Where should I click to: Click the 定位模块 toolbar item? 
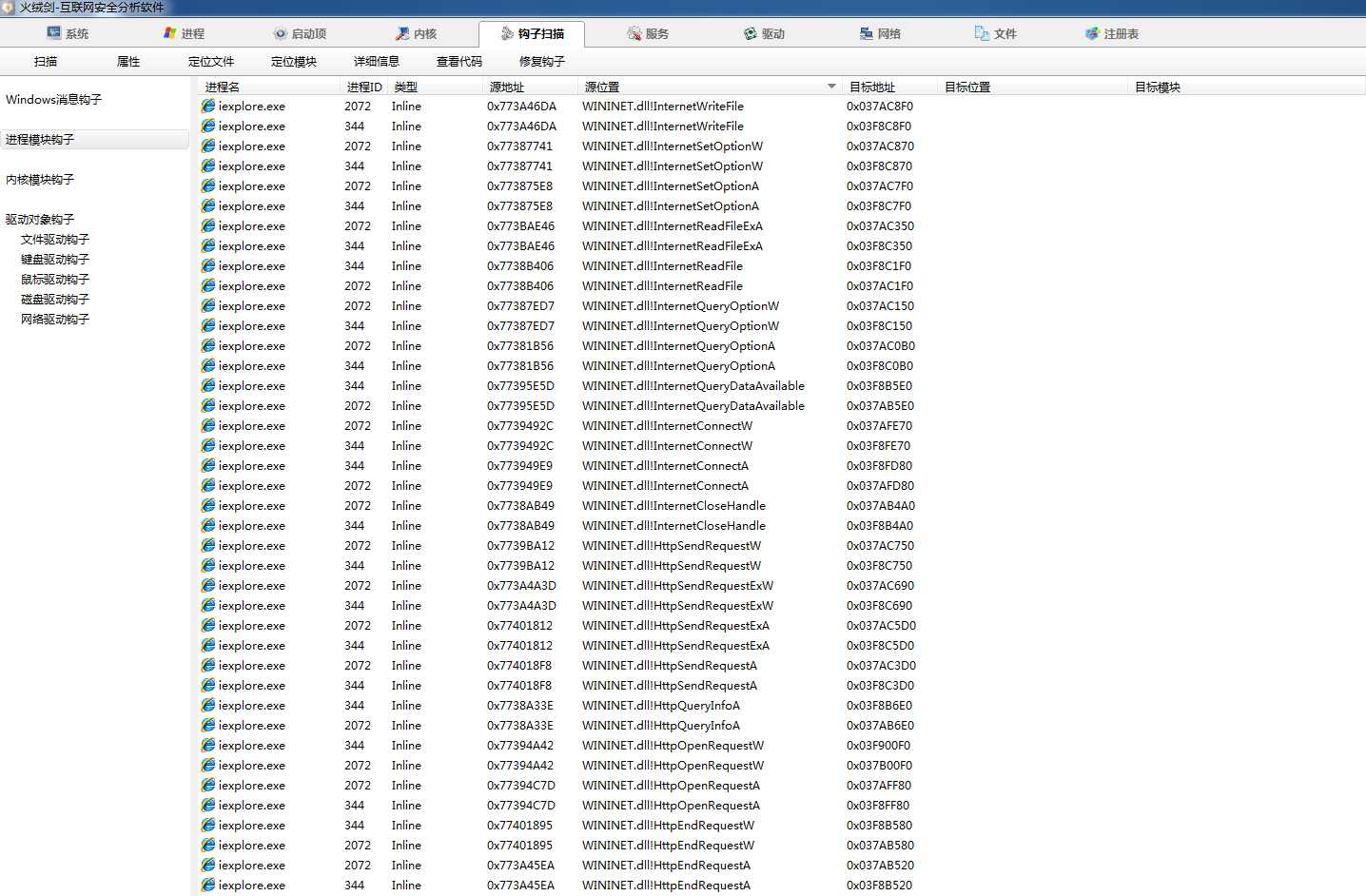tap(294, 62)
